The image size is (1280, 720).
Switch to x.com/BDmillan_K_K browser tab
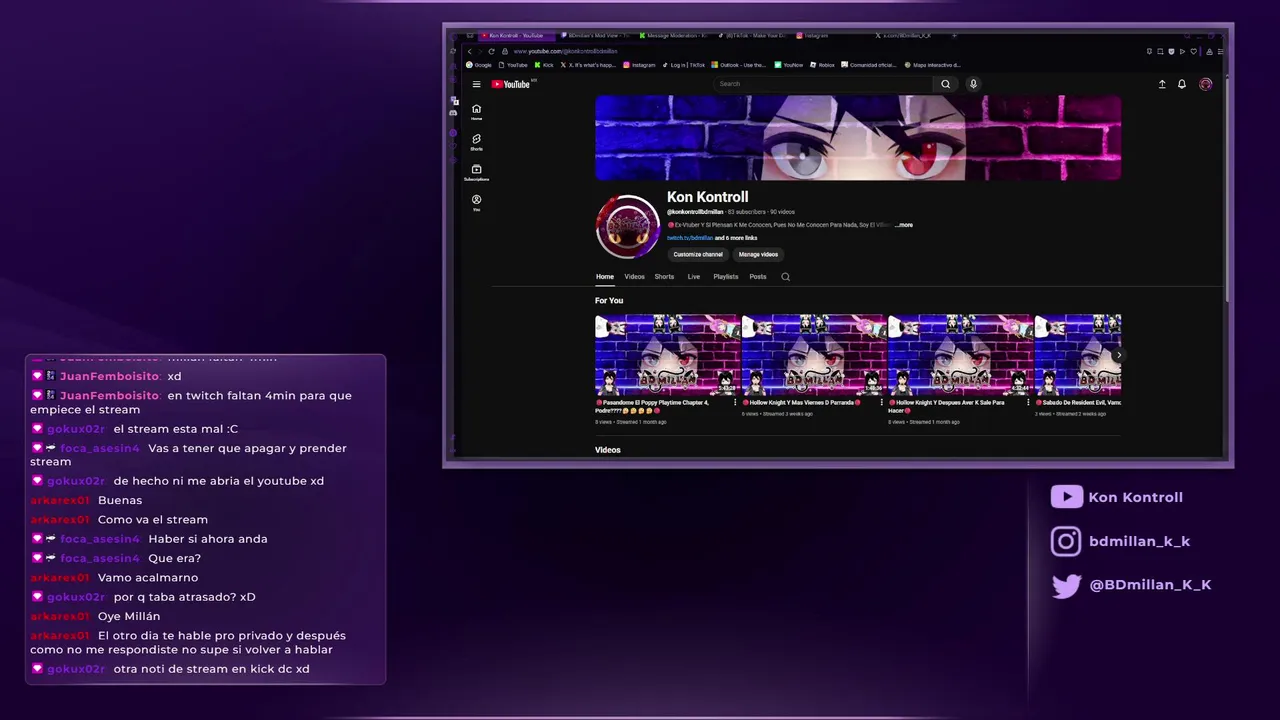pyautogui.click(x=904, y=35)
